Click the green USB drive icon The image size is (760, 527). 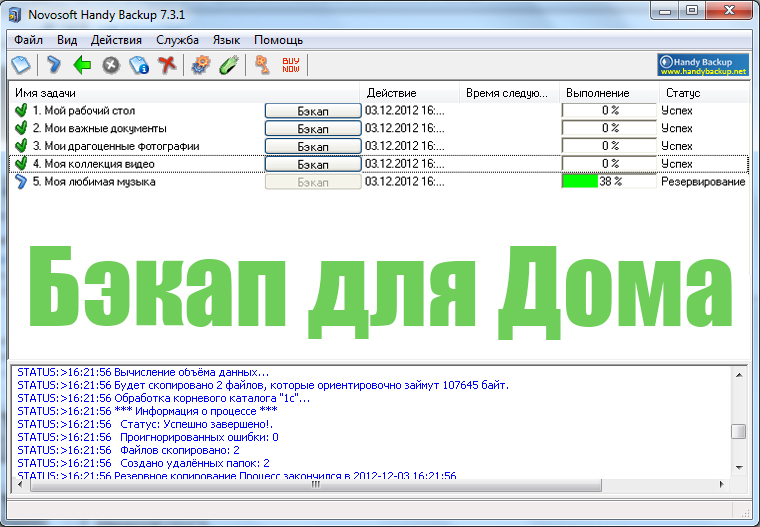pos(229,64)
